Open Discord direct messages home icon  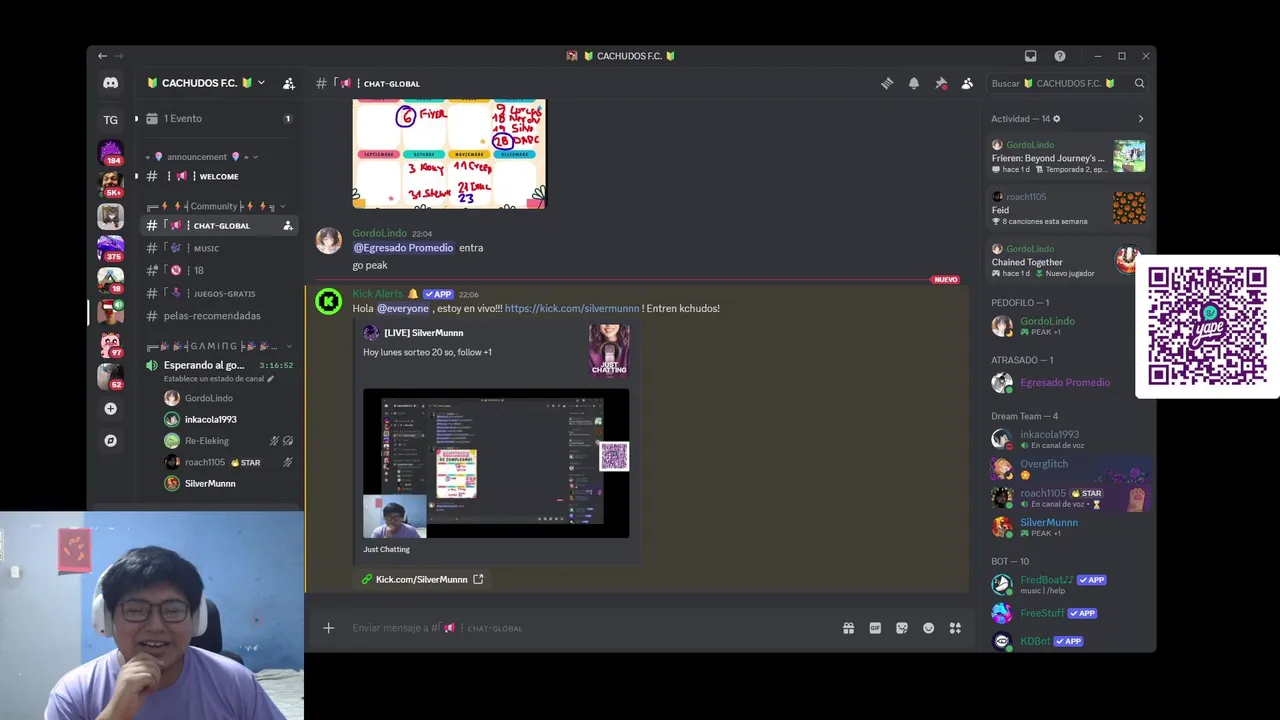pos(110,83)
